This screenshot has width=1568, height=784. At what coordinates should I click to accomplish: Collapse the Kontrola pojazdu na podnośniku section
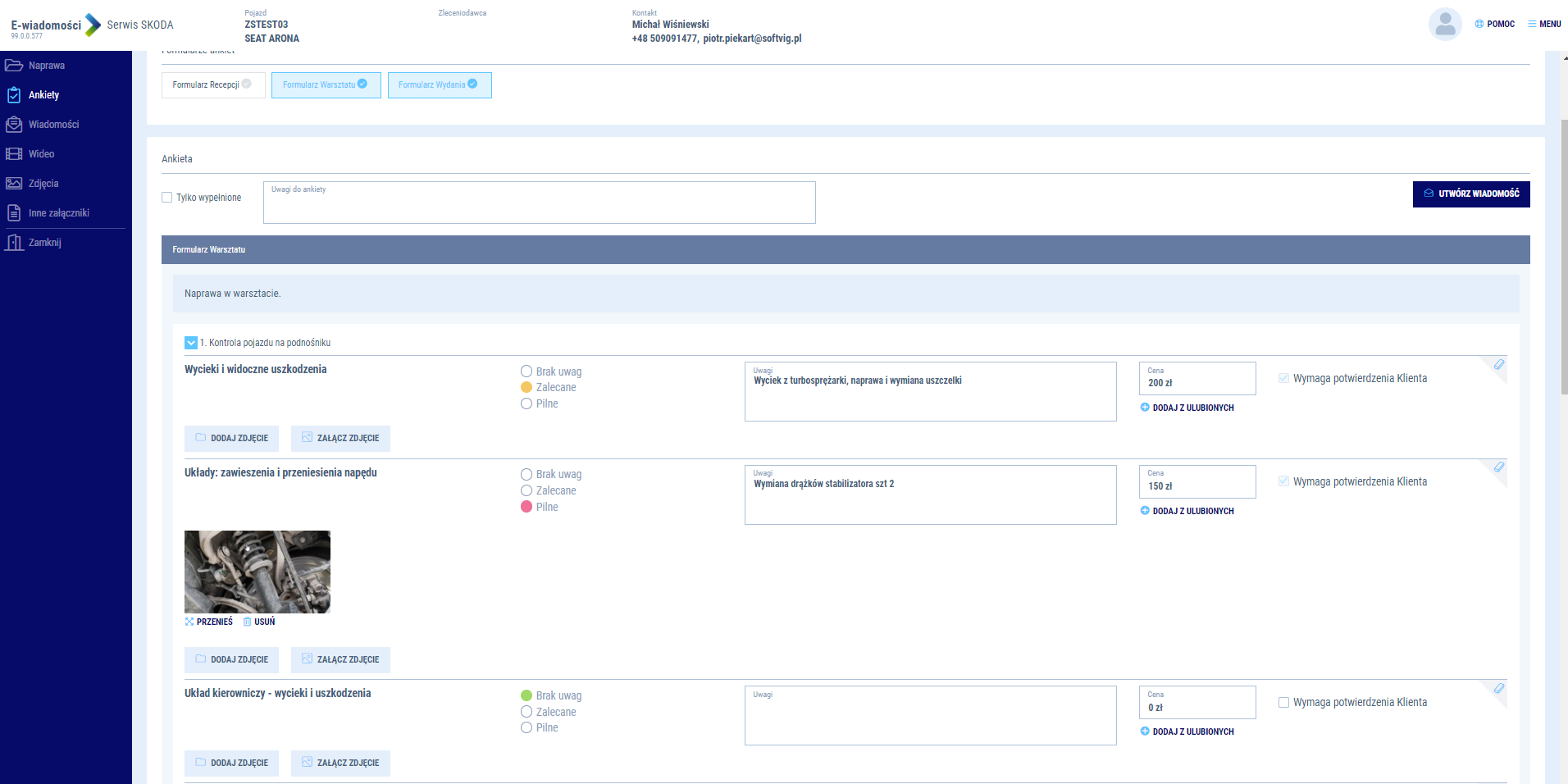191,343
